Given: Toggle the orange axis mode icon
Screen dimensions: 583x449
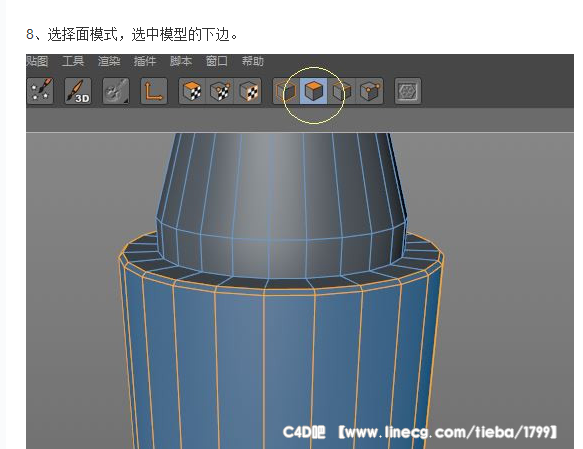Looking at the screenshot, I should click(x=154, y=91).
